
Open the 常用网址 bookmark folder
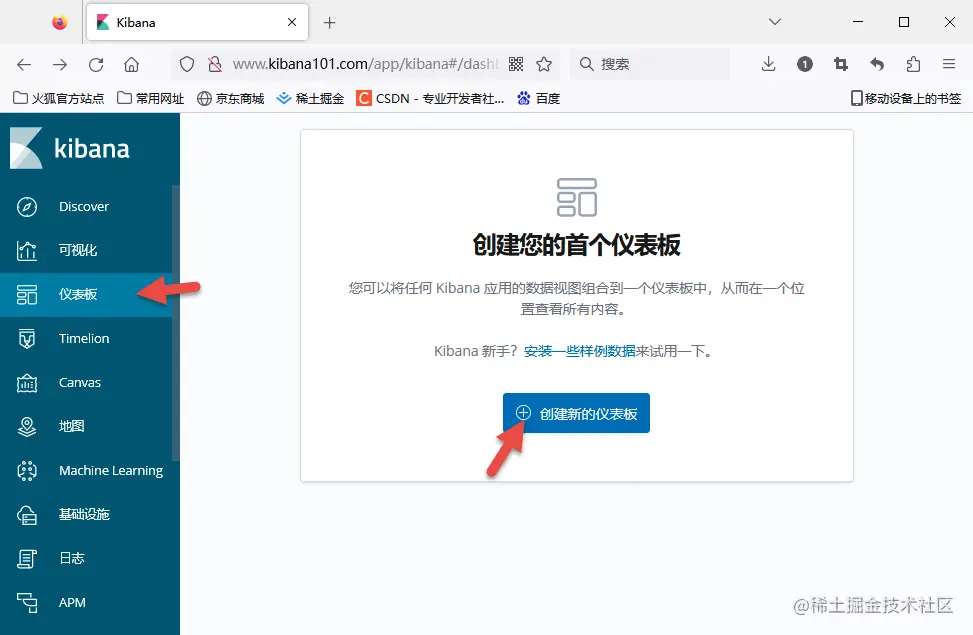(x=151, y=98)
